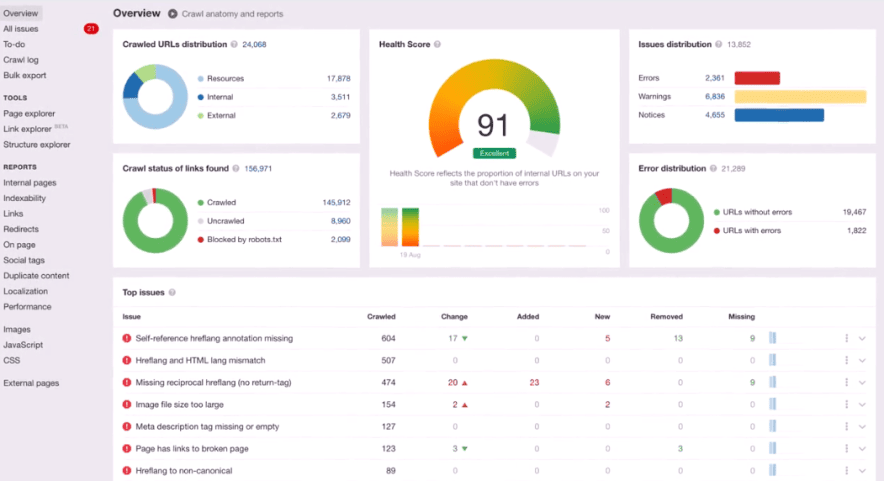884x481 pixels.
Task: Open Structure explorer tool
Action: (36, 144)
